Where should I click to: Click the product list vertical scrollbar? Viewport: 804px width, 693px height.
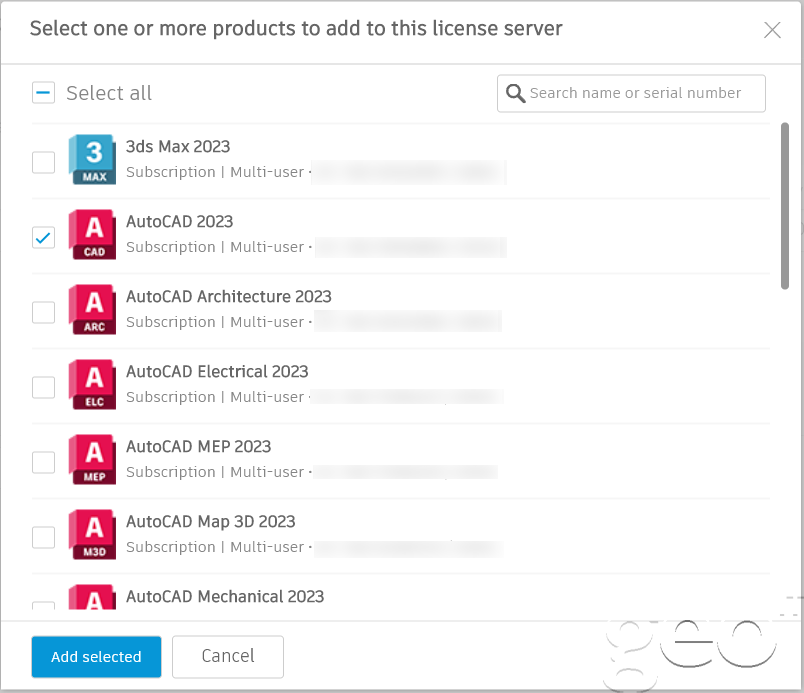tap(785, 206)
